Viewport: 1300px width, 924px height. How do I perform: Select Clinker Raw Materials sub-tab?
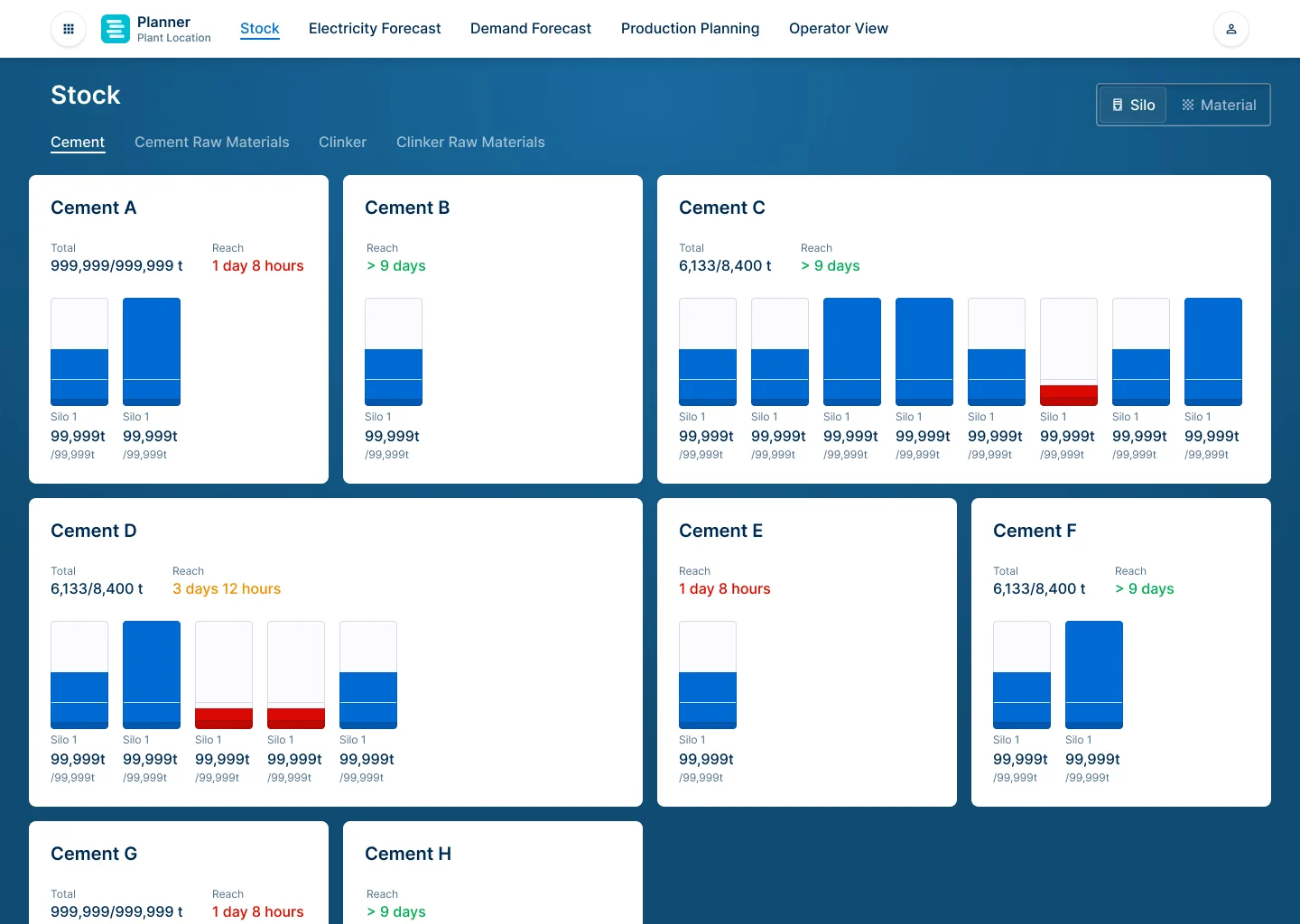coord(470,143)
